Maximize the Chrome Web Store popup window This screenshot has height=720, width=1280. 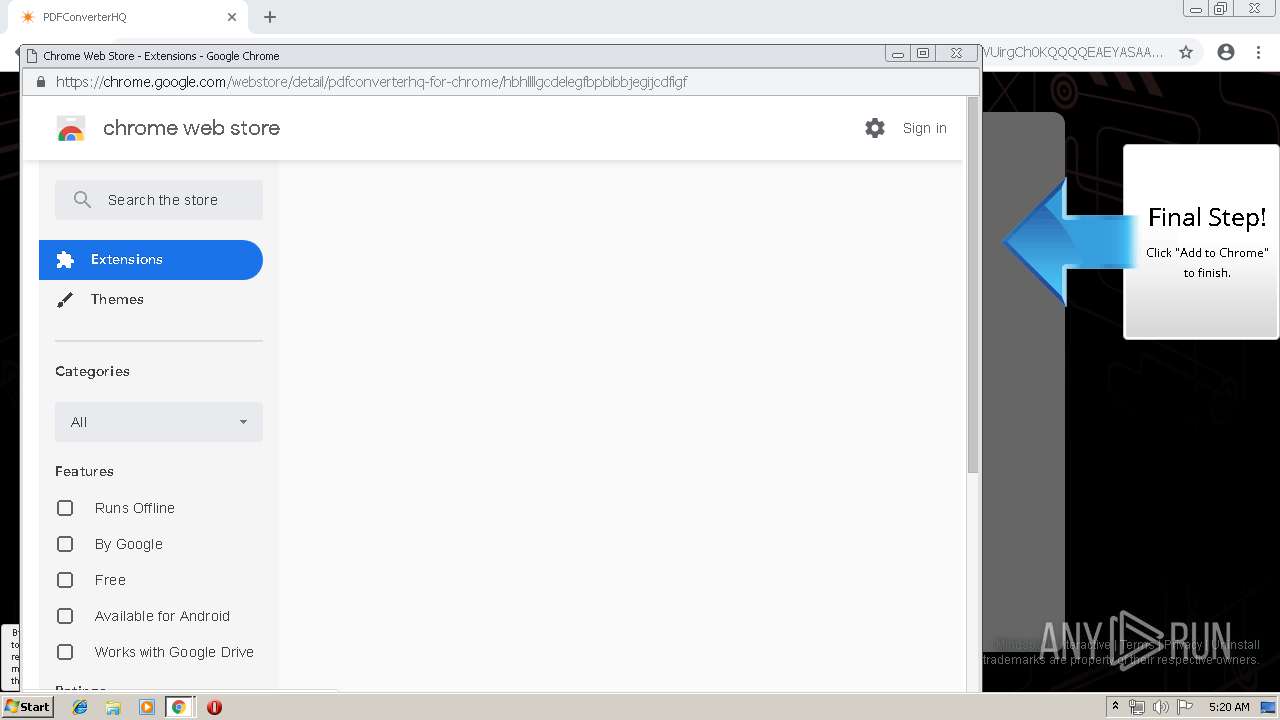[x=923, y=54]
